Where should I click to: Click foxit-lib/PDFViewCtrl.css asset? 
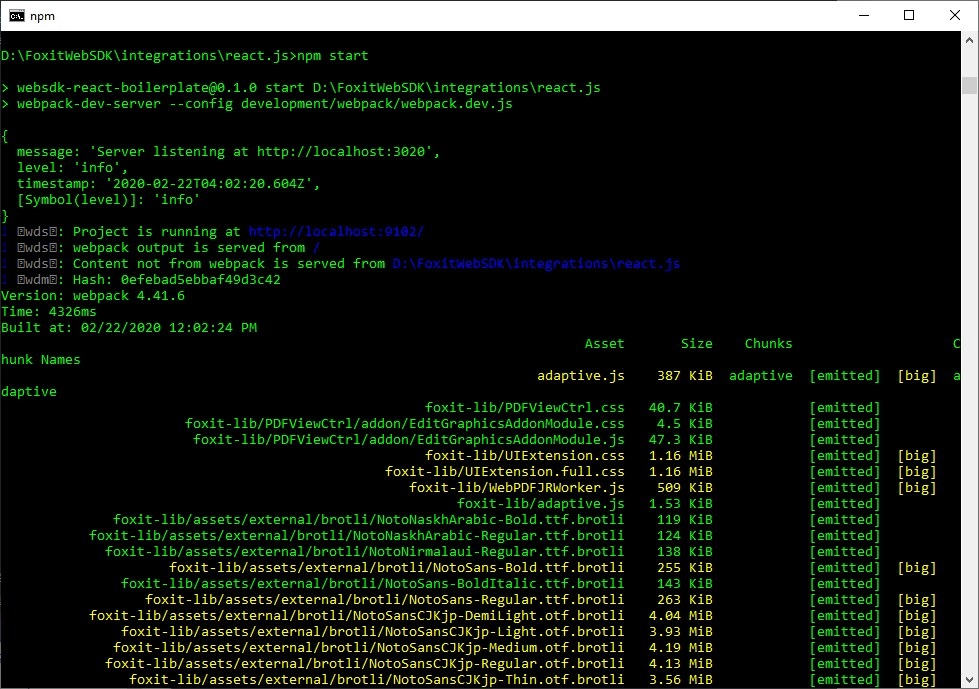click(x=524, y=408)
